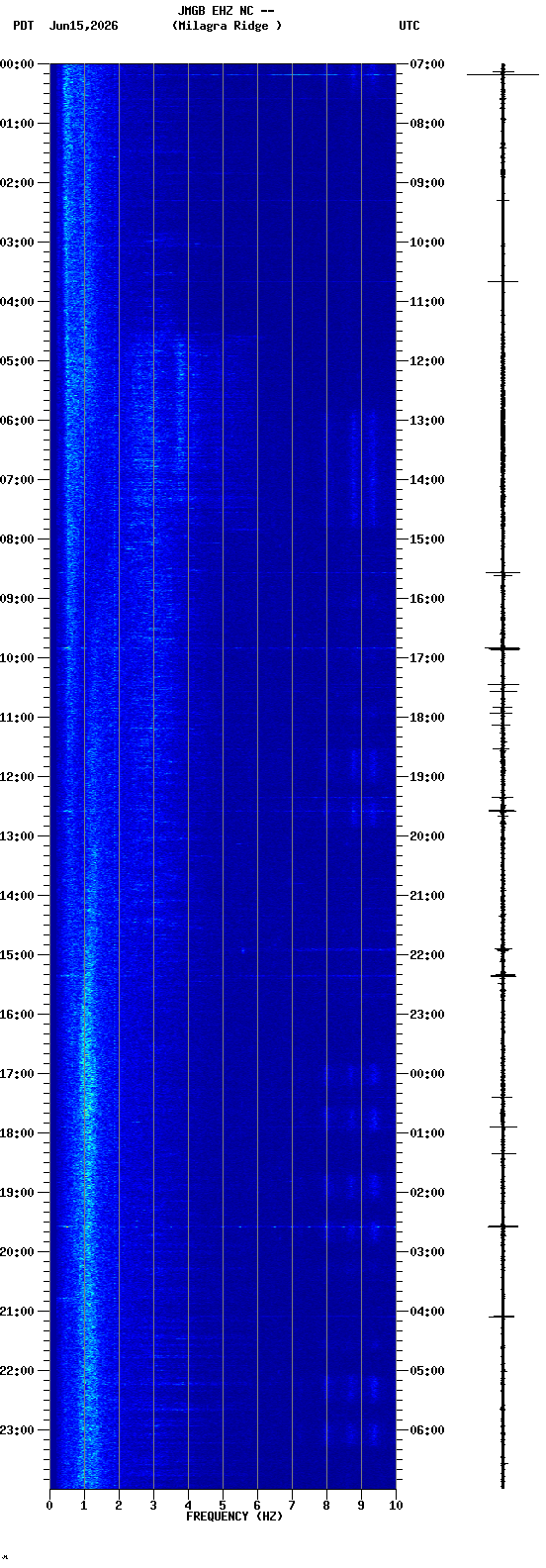The image size is (546, 1568).
Task: Select the PDT axis '05:00' label
Action: [x=17, y=361]
